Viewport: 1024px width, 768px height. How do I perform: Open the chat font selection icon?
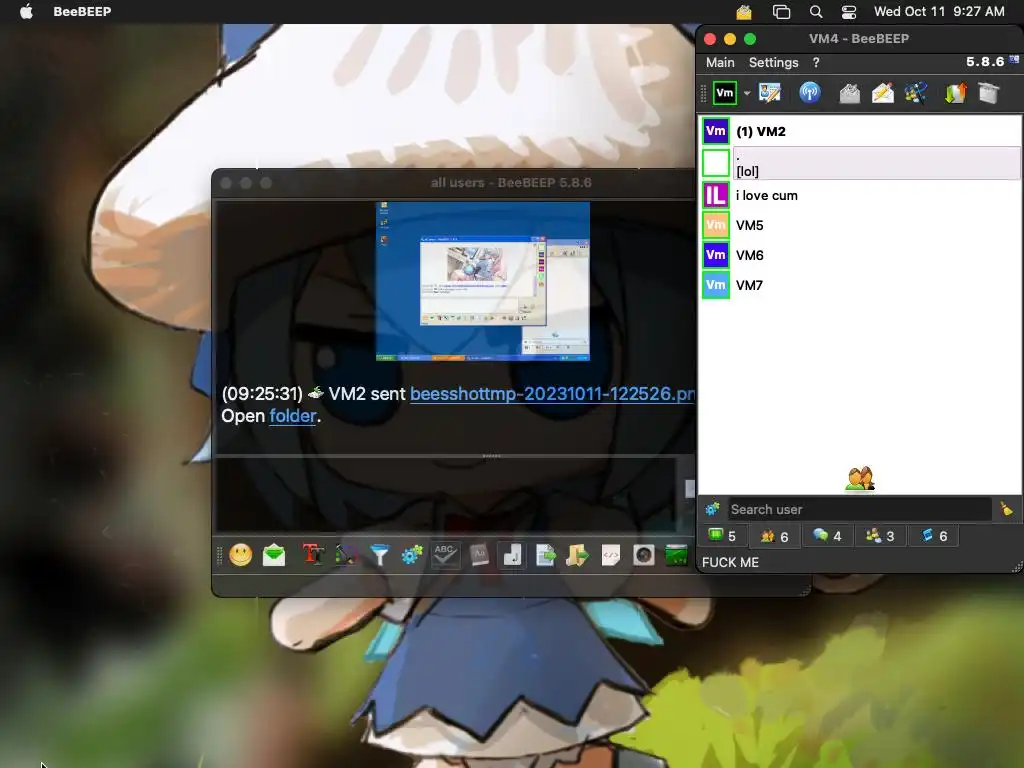pos(313,555)
